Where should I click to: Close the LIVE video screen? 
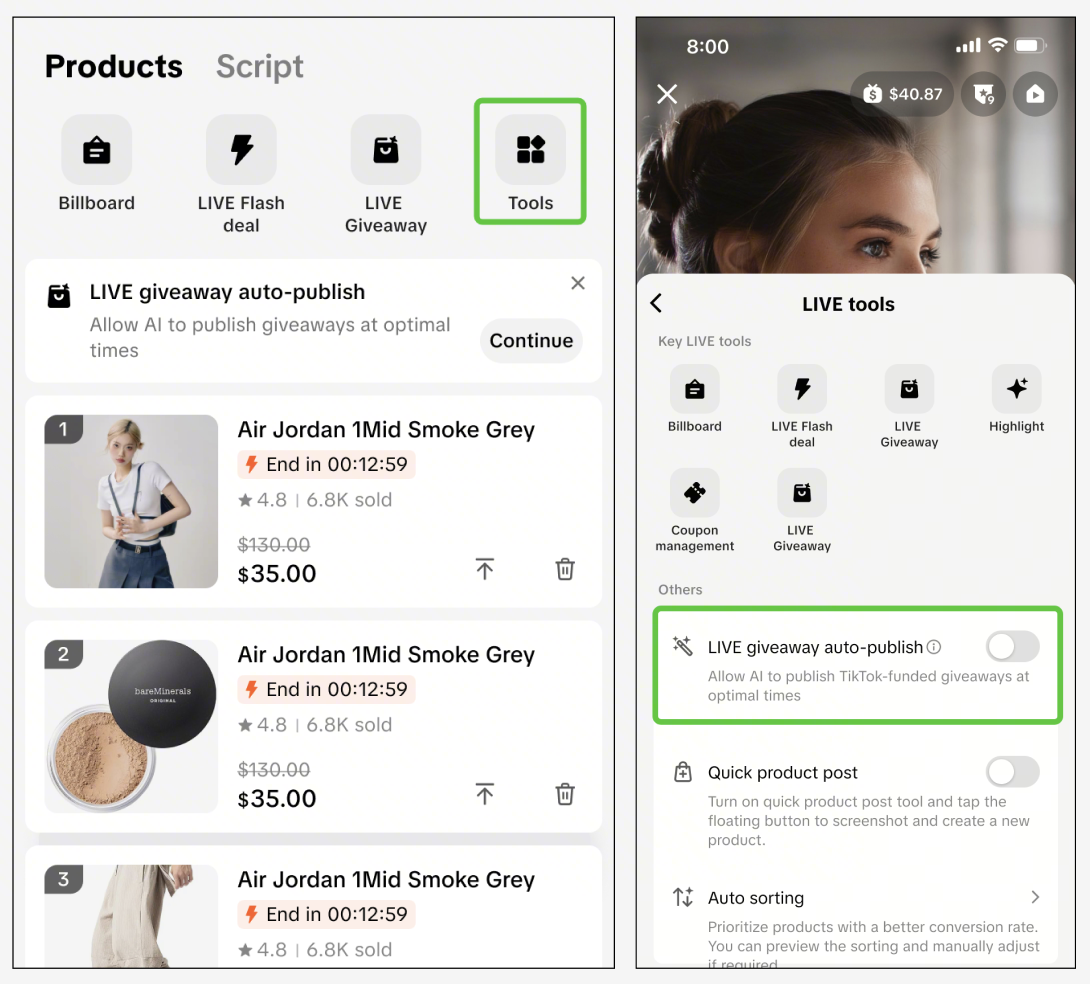tap(667, 94)
